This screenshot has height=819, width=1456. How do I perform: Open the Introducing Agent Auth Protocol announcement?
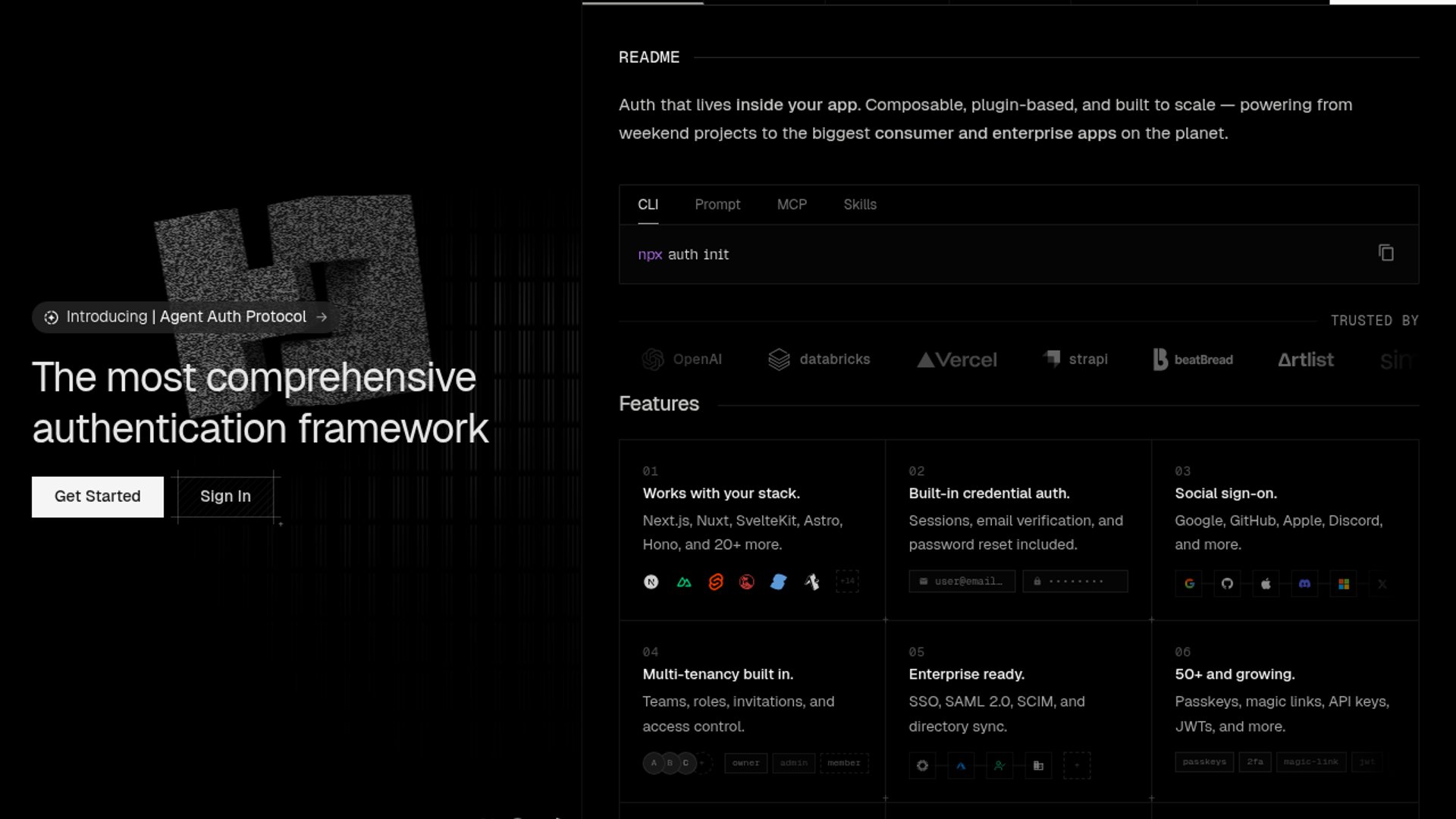point(186,317)
